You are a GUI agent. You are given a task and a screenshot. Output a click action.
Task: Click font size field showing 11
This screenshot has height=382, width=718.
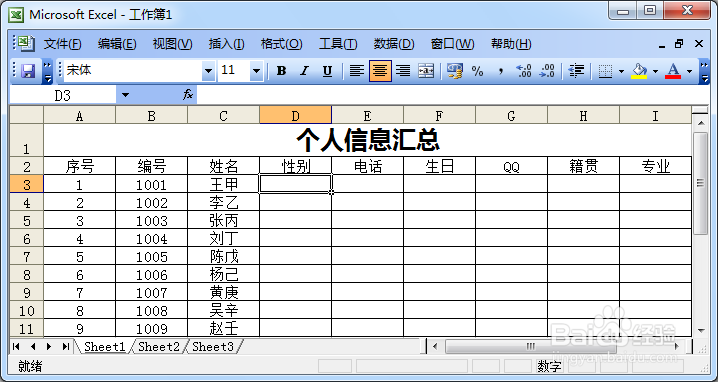click(234, 71)
